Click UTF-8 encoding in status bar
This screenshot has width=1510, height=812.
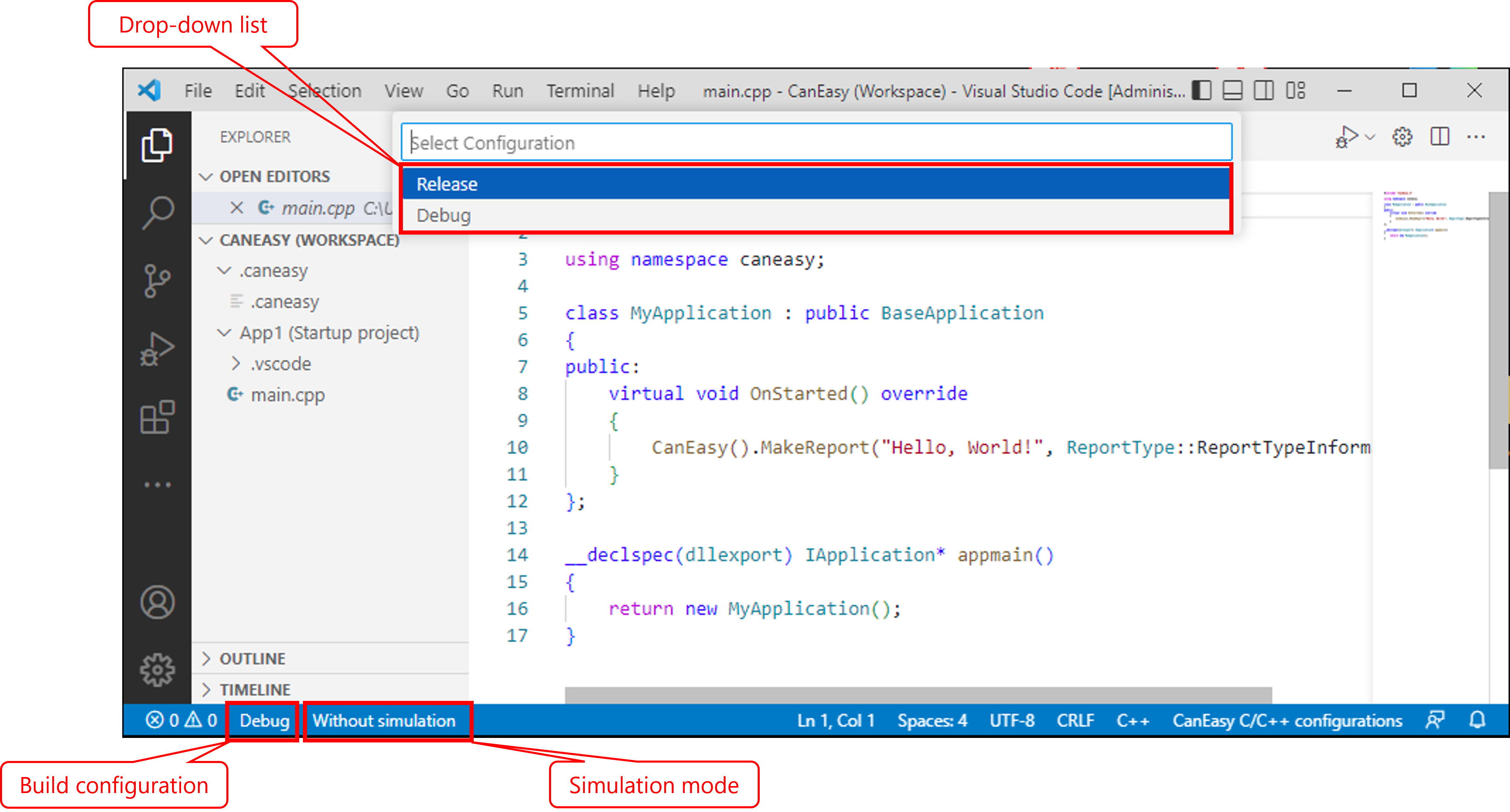coord(1012,720)
